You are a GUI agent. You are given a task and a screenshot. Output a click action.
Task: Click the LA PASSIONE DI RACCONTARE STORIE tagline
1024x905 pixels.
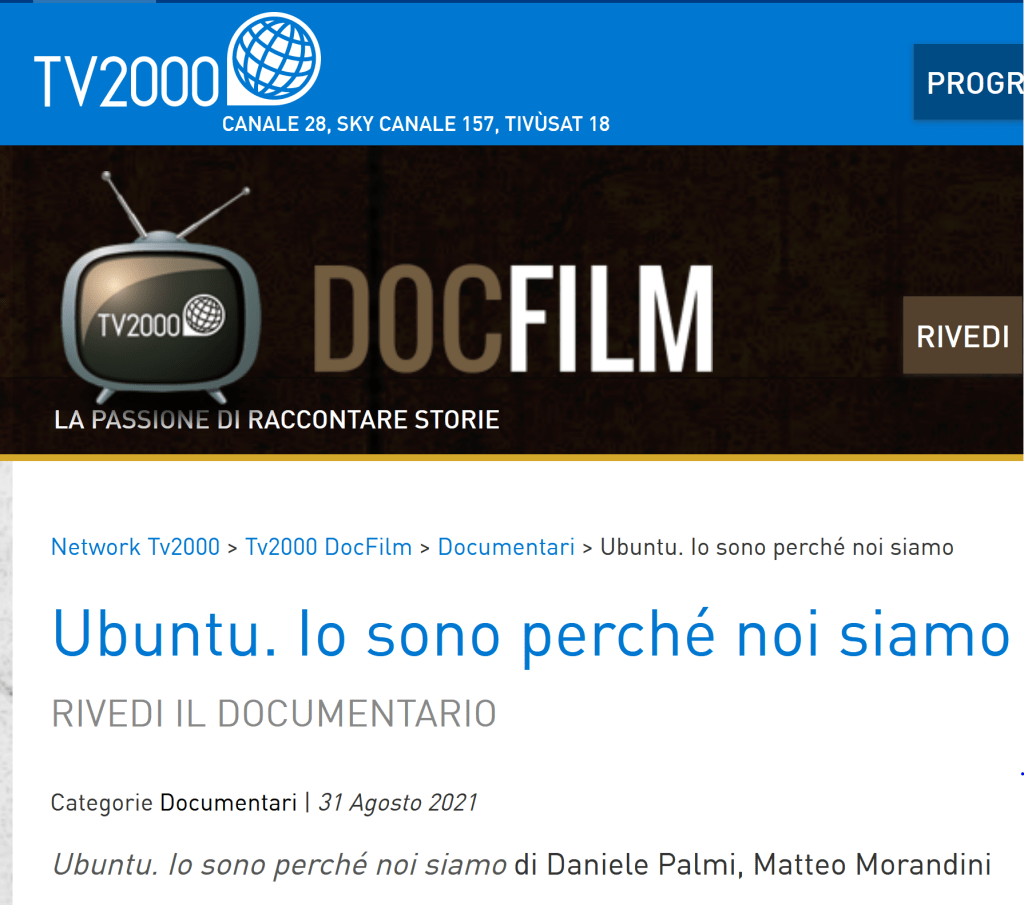click(276, 419)
